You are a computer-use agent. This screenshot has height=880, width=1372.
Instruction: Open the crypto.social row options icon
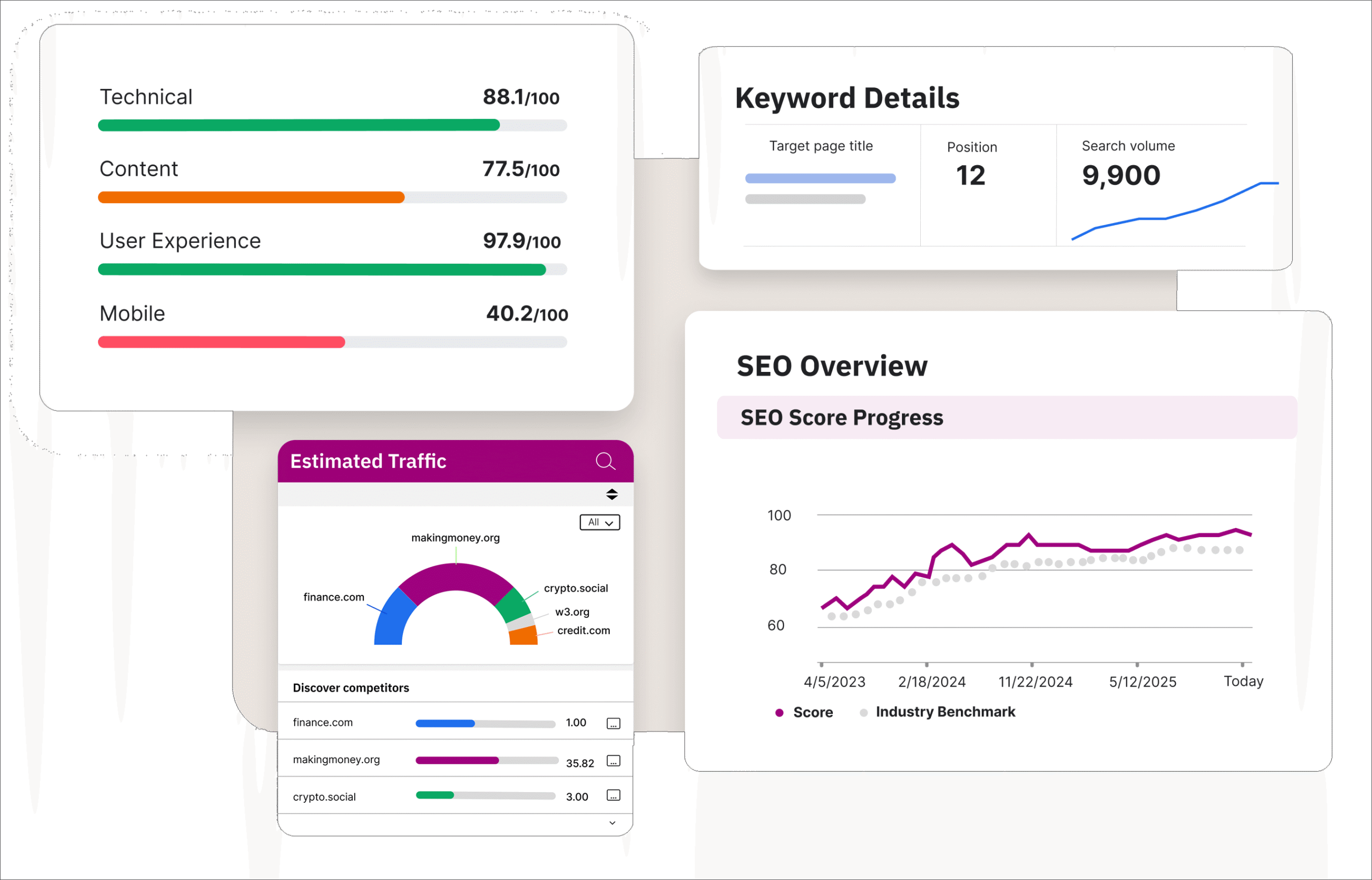(613, 795)
